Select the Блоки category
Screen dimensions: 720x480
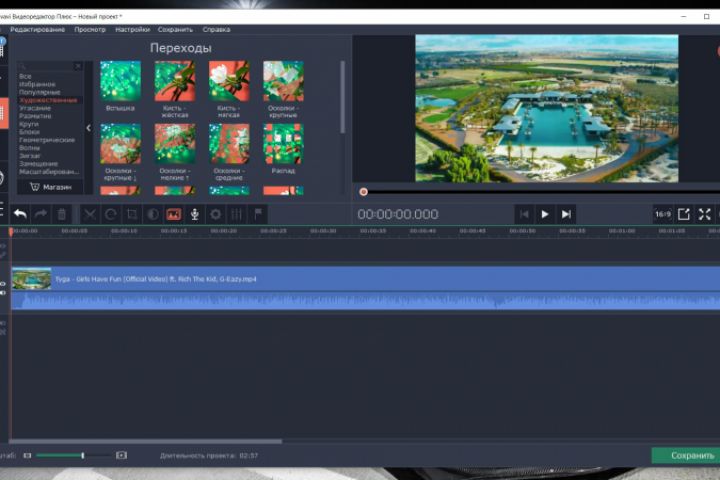click(29, 132)
